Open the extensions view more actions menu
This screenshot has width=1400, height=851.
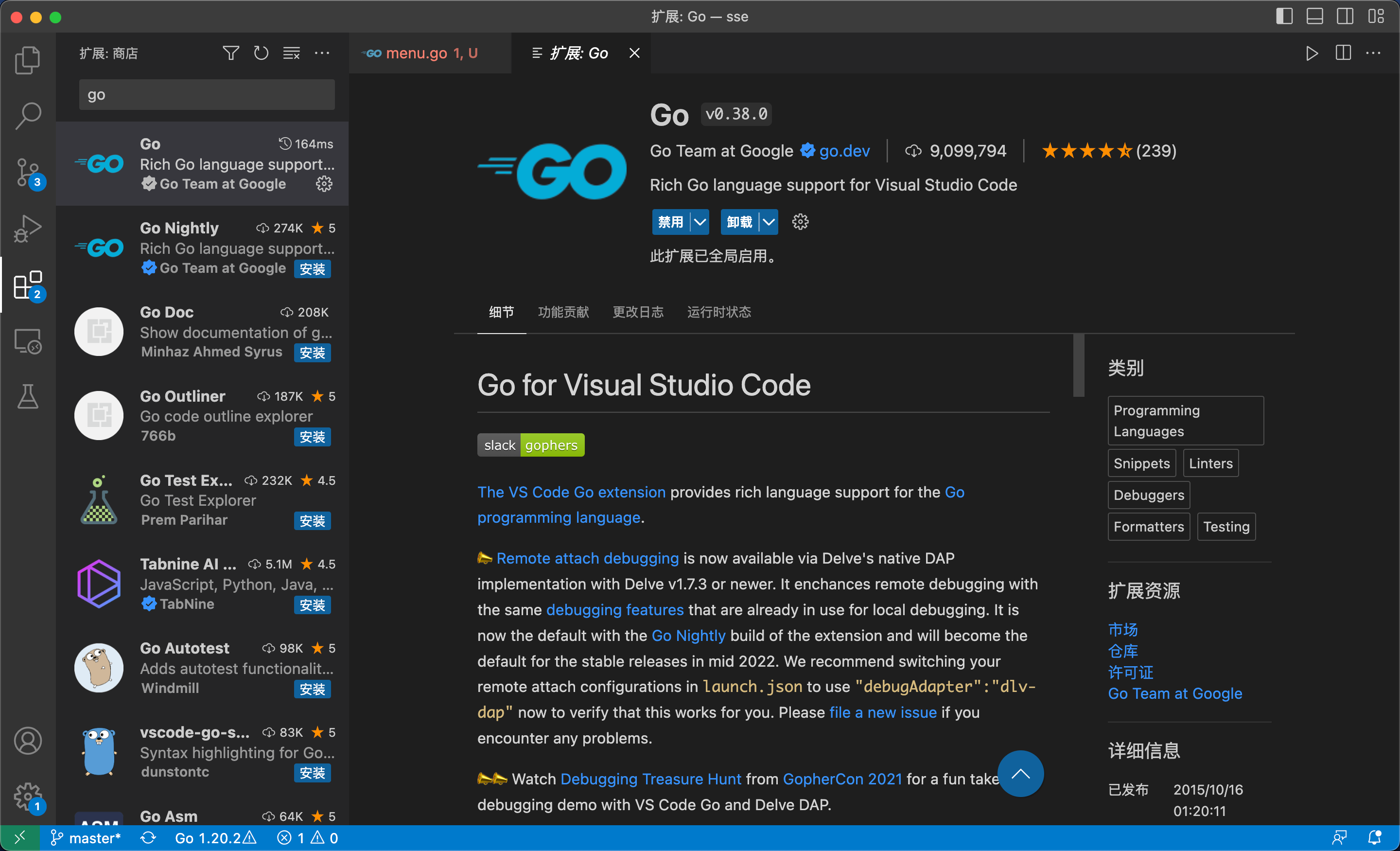pyautogui.click(x=322, y=53)
